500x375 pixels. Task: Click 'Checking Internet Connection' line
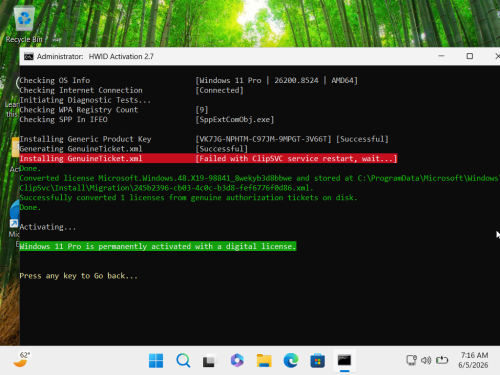(x=81, y=90)
